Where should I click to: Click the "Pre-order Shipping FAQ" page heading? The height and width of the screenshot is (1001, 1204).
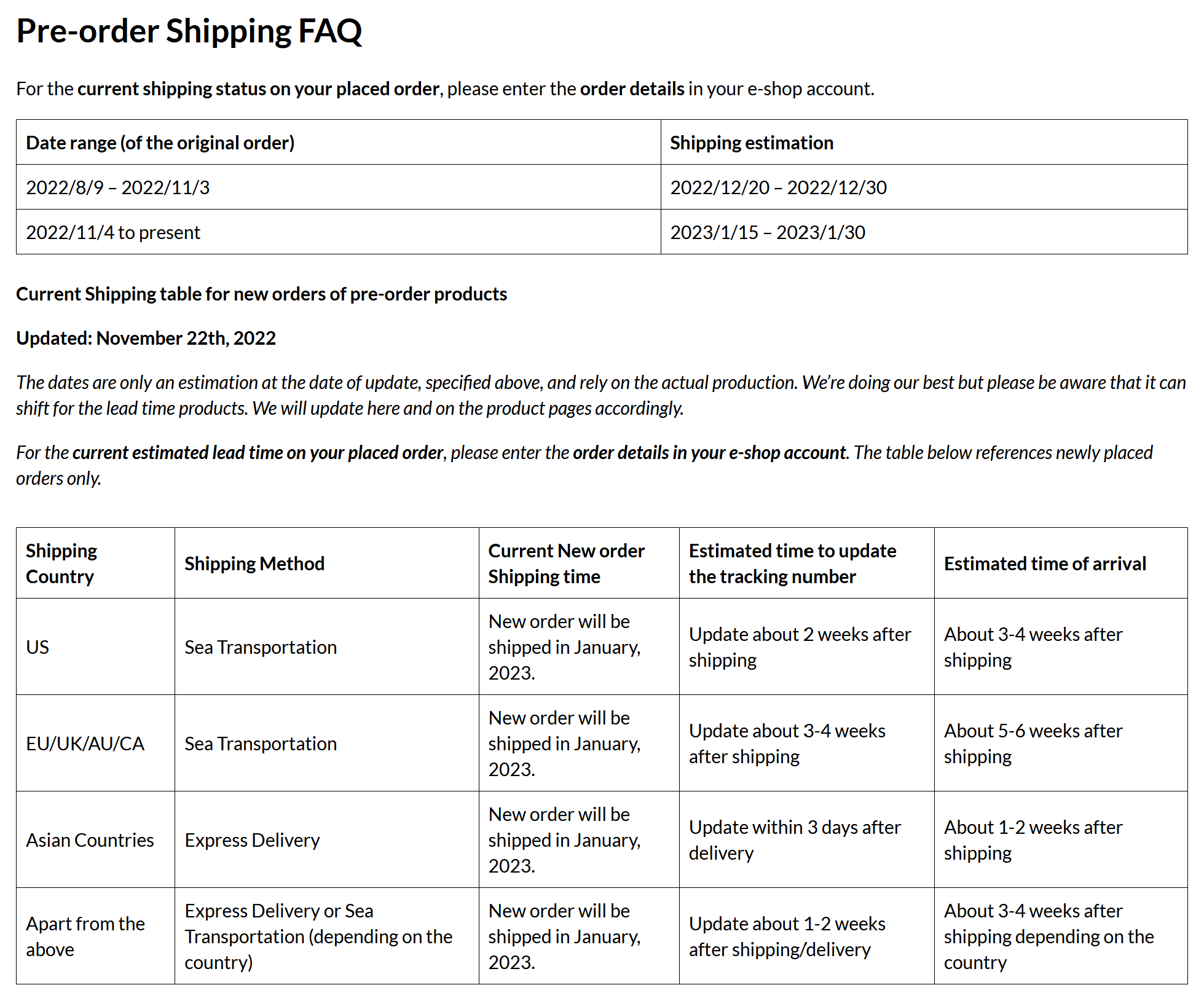(189, 31)
